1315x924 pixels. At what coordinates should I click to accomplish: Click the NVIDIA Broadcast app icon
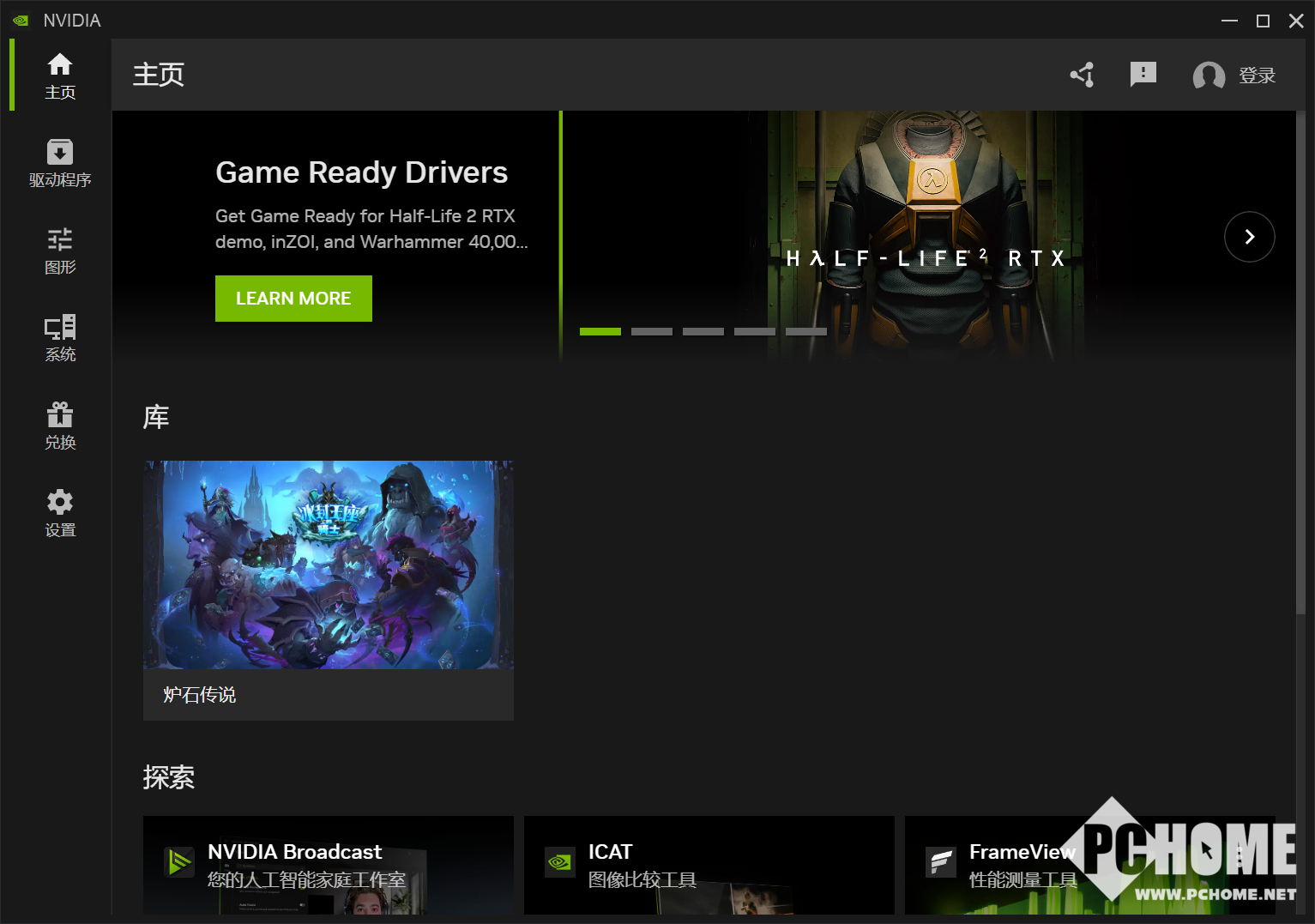click(x=179, y=862)
